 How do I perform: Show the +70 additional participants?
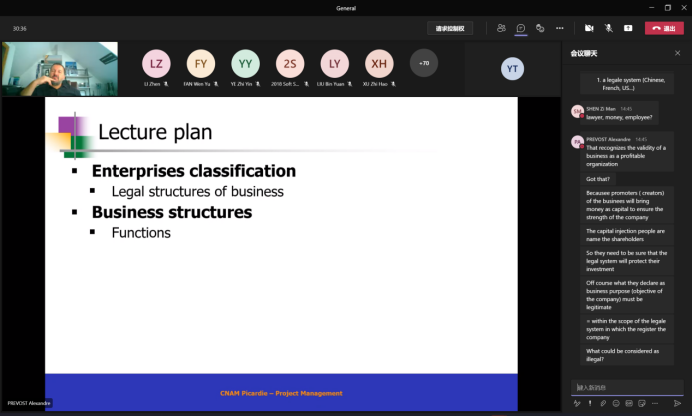[x=423, y=63]
